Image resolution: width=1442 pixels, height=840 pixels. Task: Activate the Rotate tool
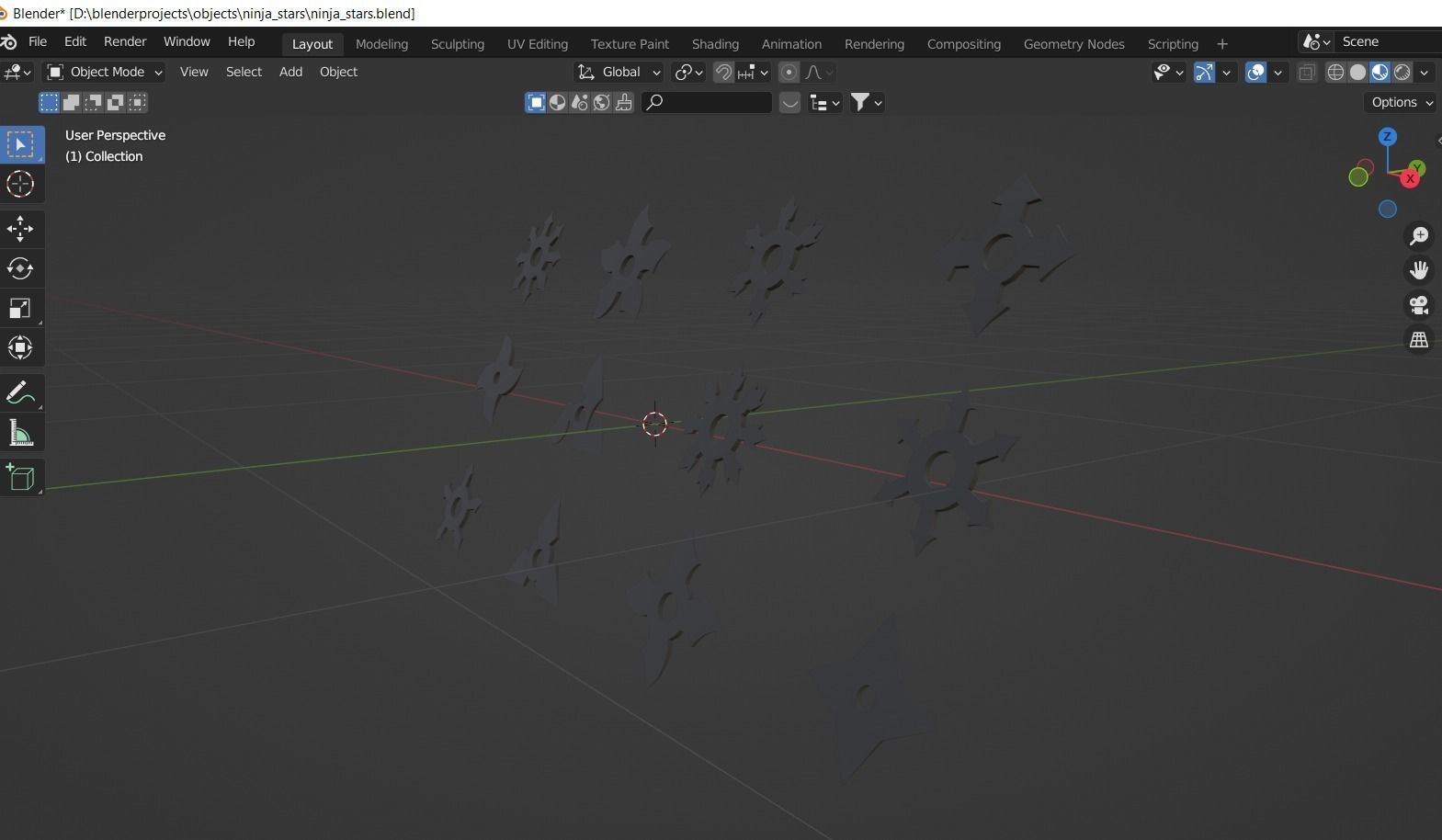tap(20, 268)
